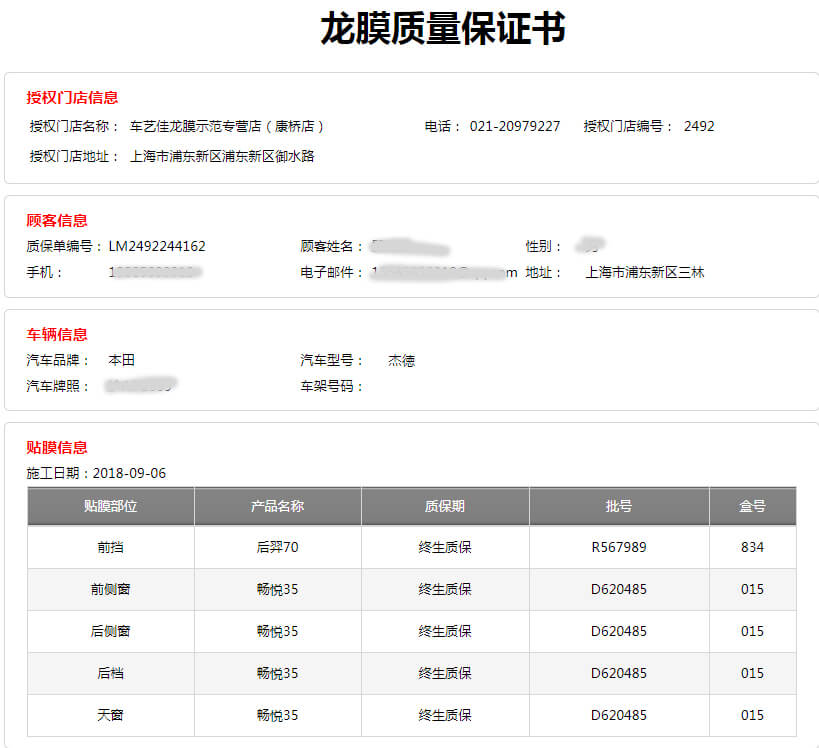Viewport: 819px width, 748px height.
Task: Click the 批号 column header
Action: (x=618, y=506)
